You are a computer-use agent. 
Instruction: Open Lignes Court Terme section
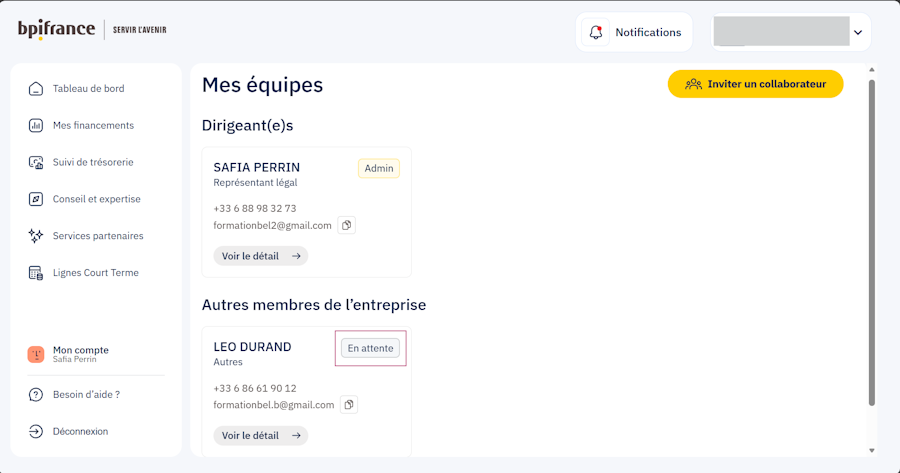click(95, 273)
